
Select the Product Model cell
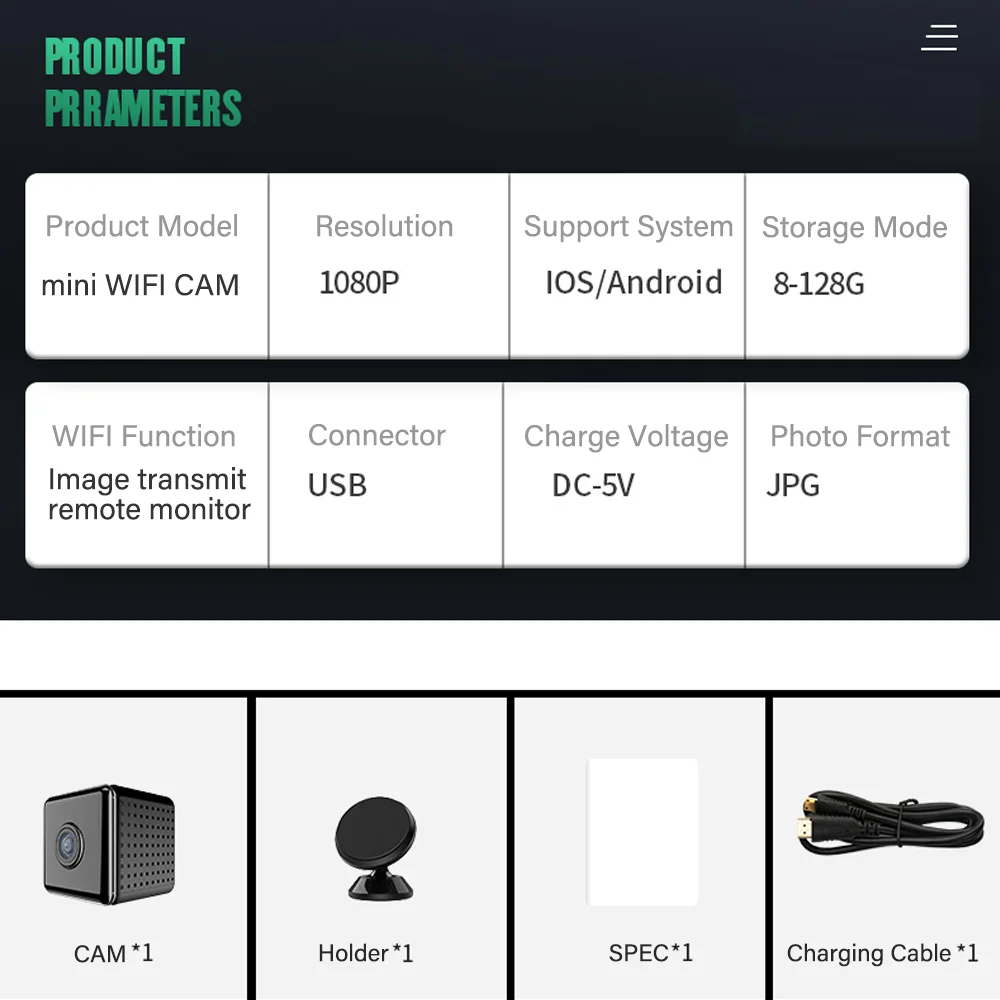pos(147,265)
